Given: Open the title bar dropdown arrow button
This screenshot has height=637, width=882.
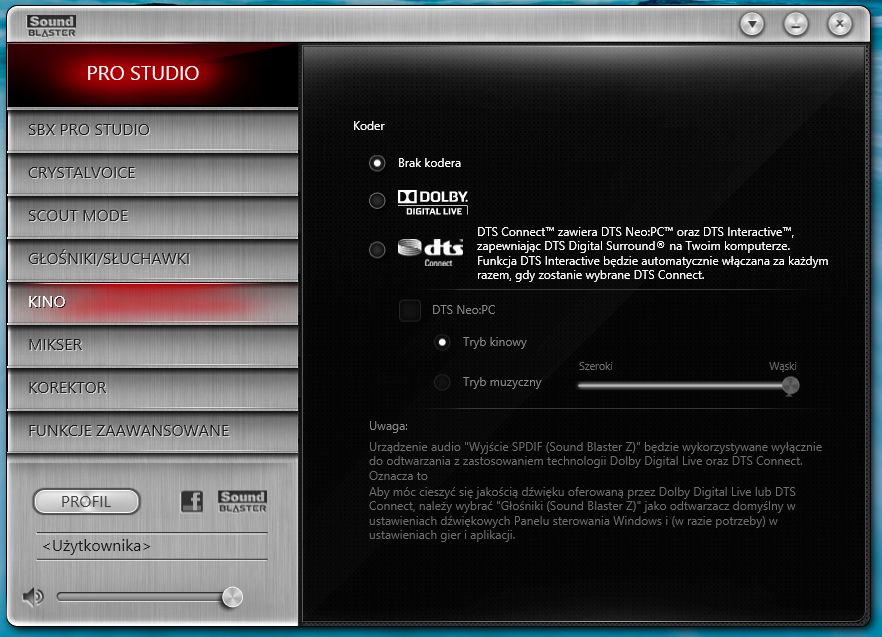Looking at the screenshot, I should click(x=752, y=24).
